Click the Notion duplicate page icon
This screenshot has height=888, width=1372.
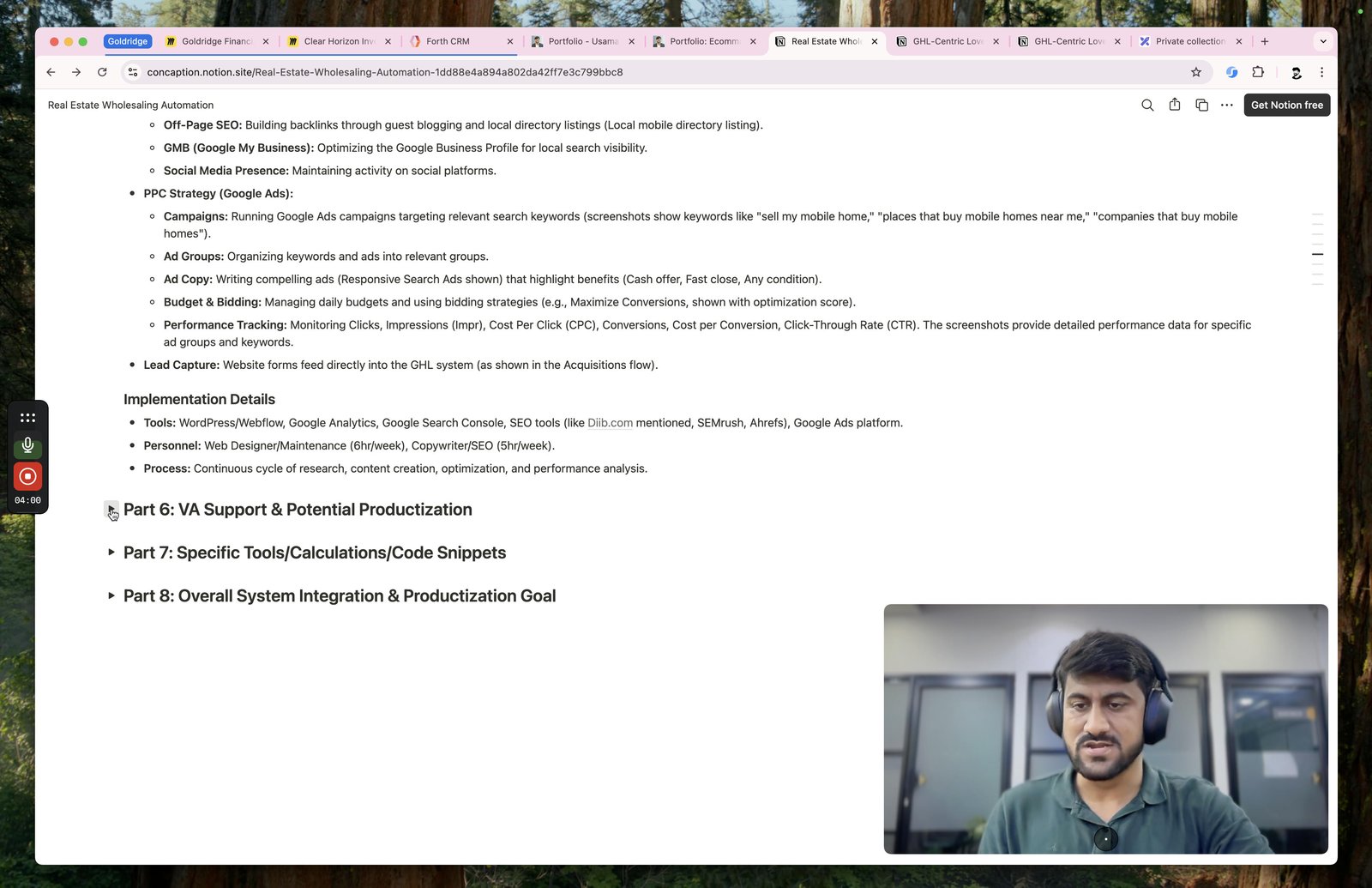[1201, 105]
